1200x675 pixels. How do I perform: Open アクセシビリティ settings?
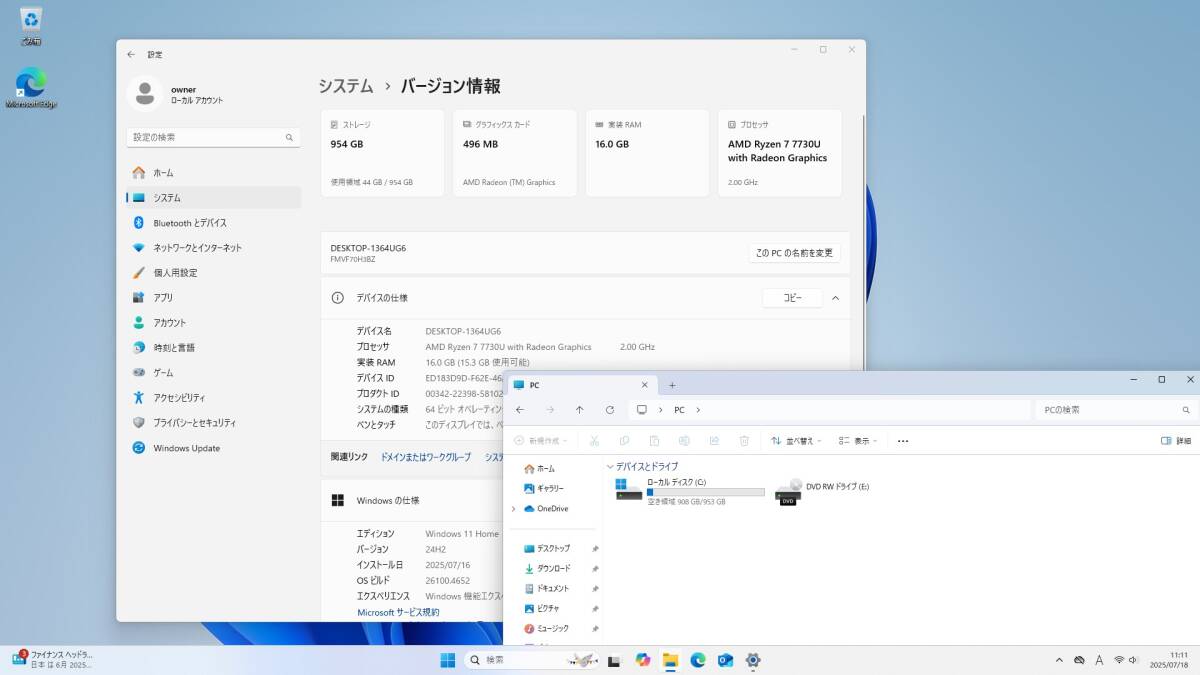tap(213, 398)
